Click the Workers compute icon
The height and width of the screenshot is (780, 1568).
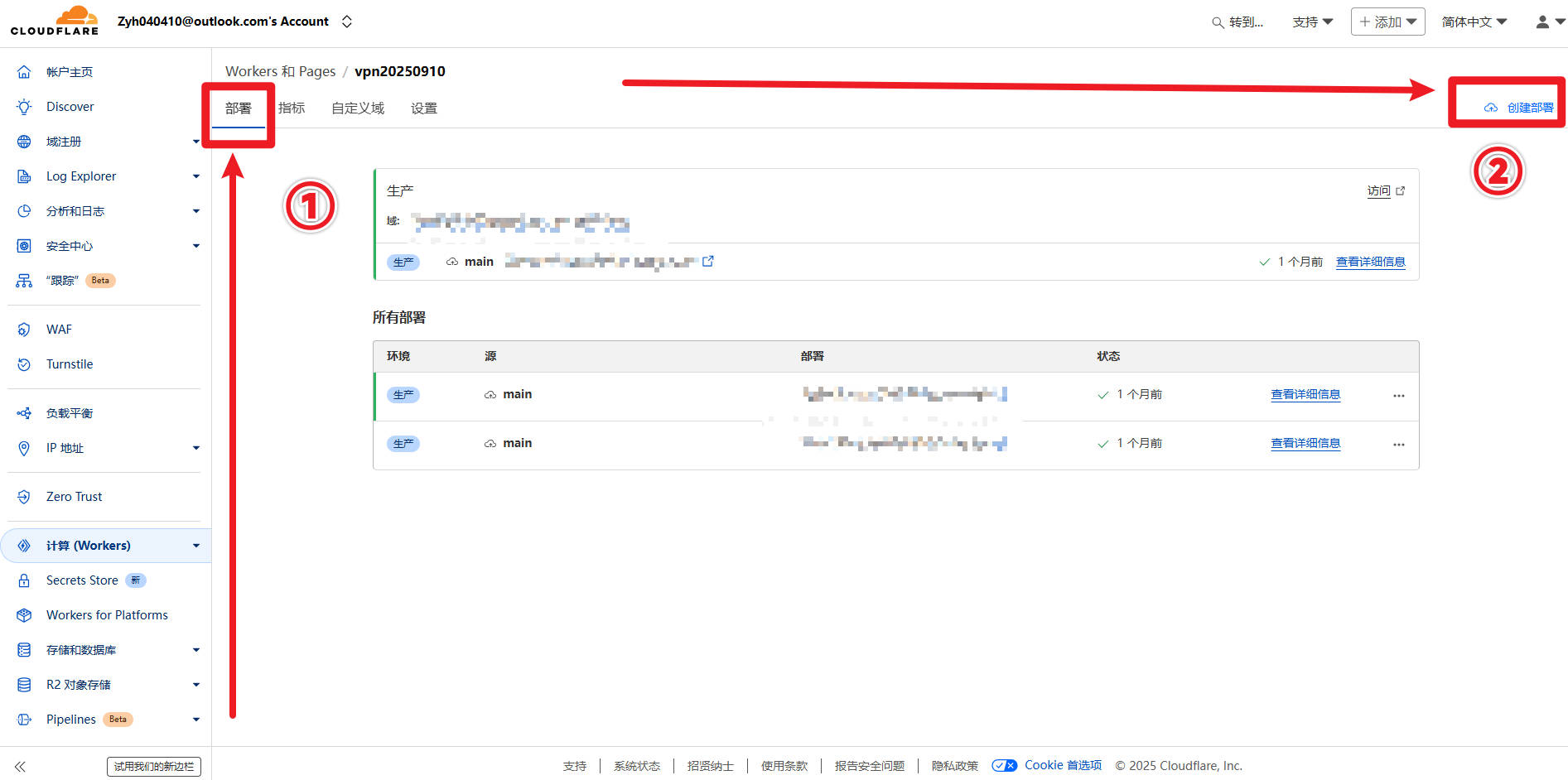pos(24,546)
